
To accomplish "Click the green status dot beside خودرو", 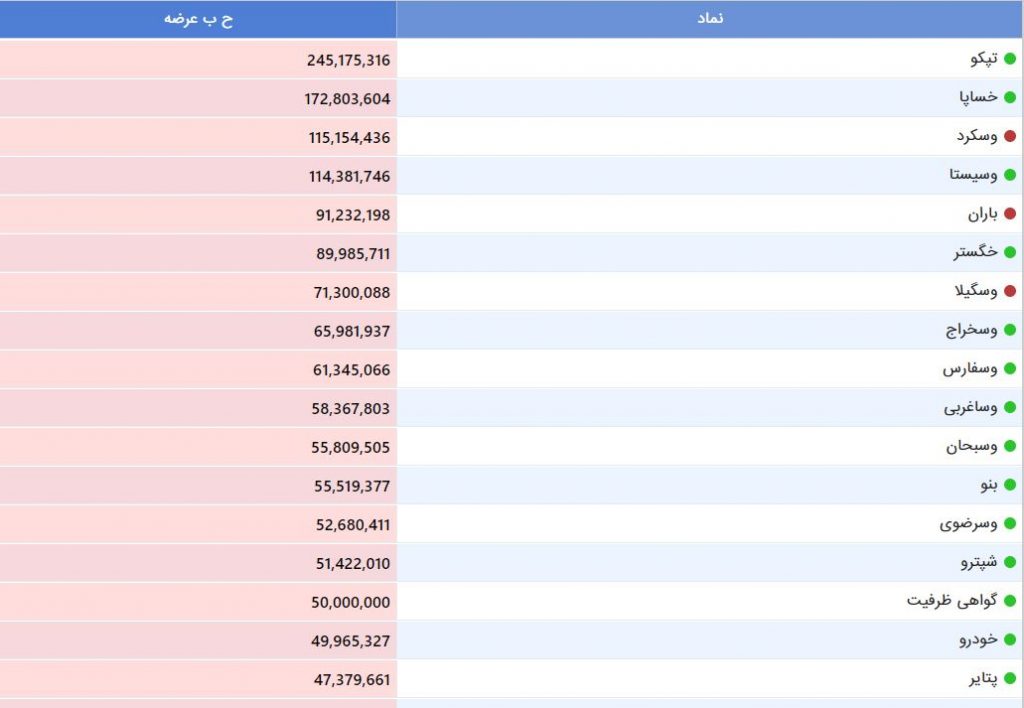I will point(1010,640).
